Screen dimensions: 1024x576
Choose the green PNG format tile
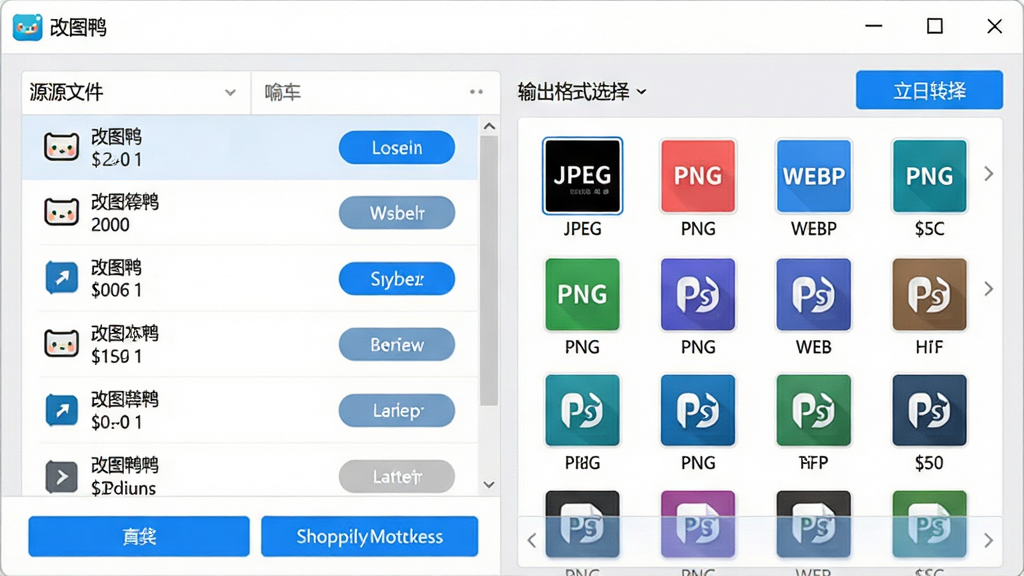coord(582,294)
